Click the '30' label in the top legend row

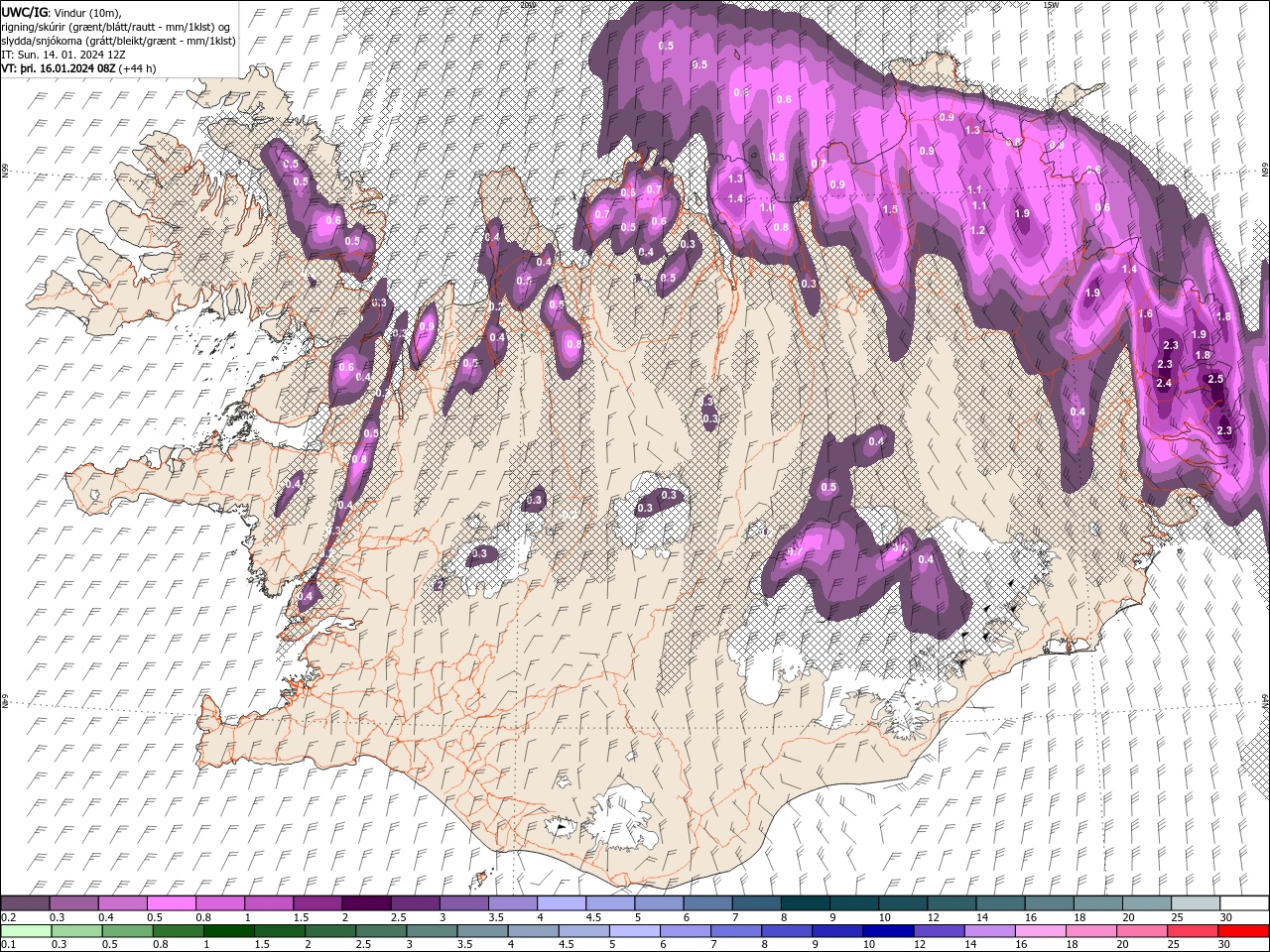[x=1225, y=917]
